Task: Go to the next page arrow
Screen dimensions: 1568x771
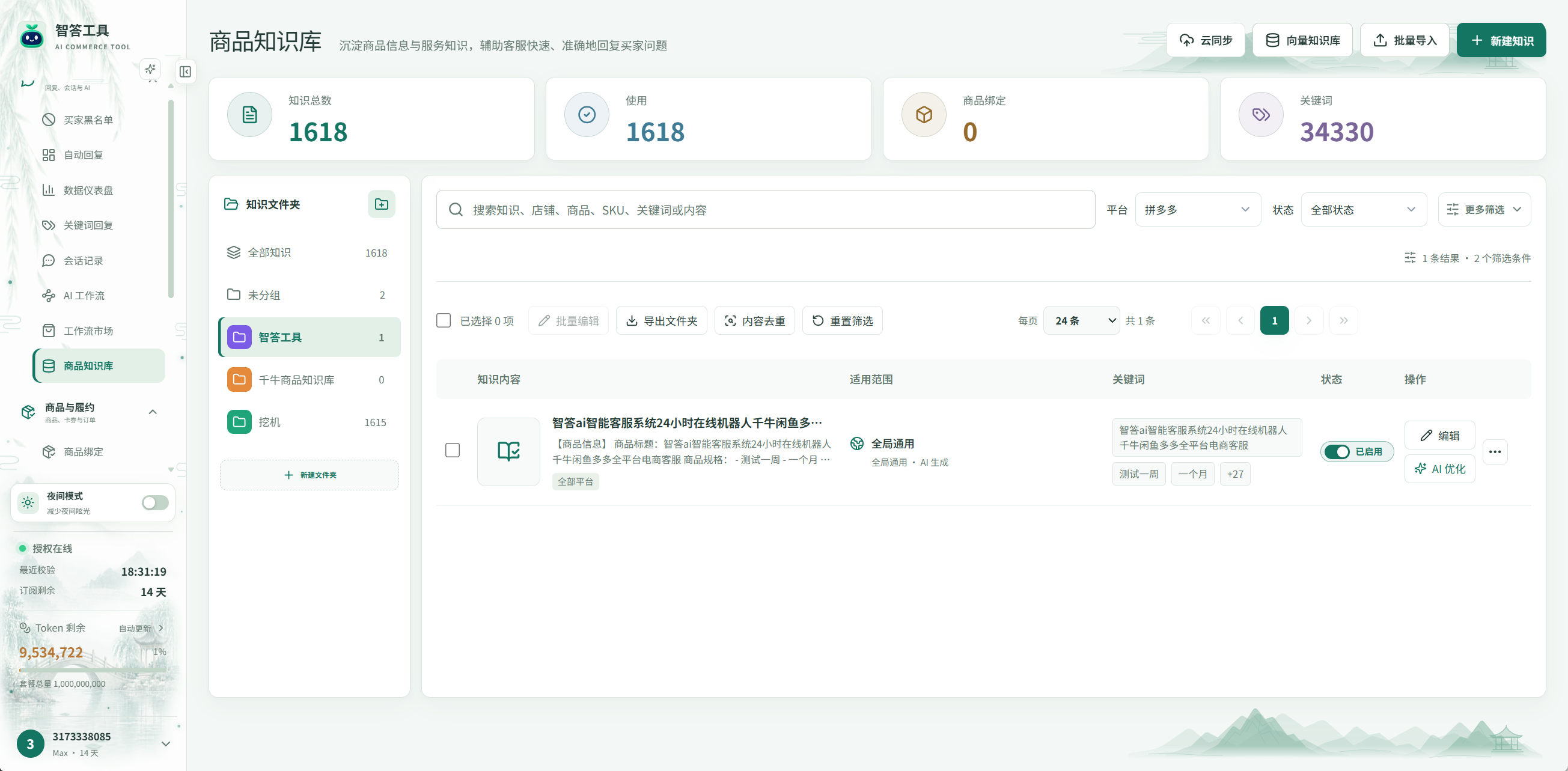Action: point(1309,321)
